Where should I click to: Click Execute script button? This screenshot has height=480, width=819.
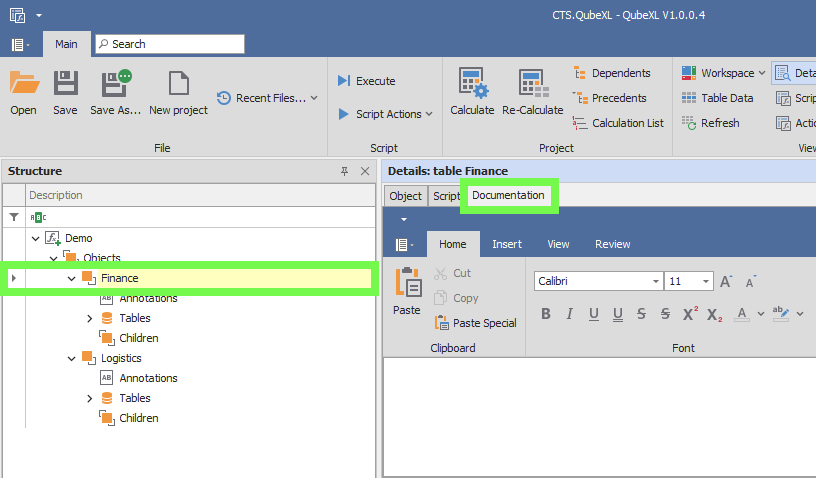tap(366, 81)
